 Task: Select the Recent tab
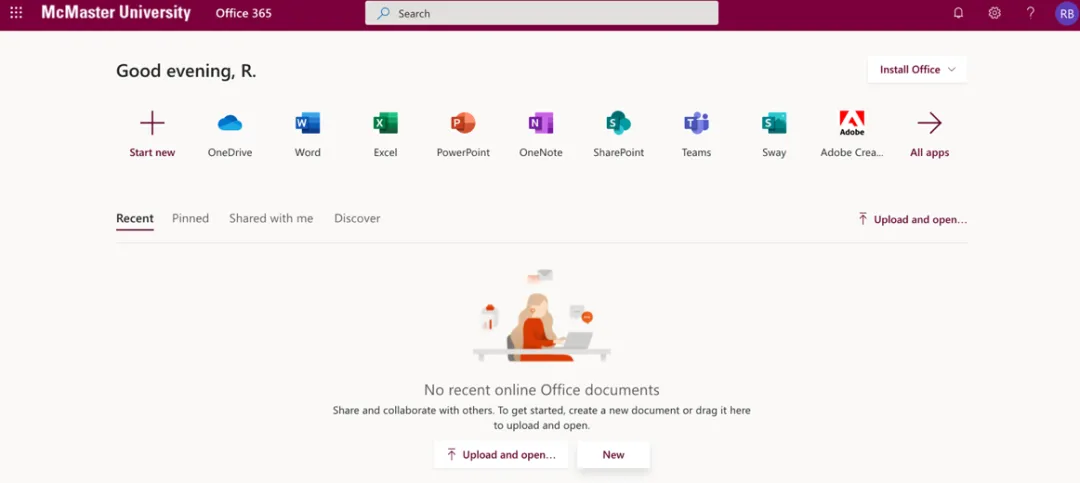(135, 218)
